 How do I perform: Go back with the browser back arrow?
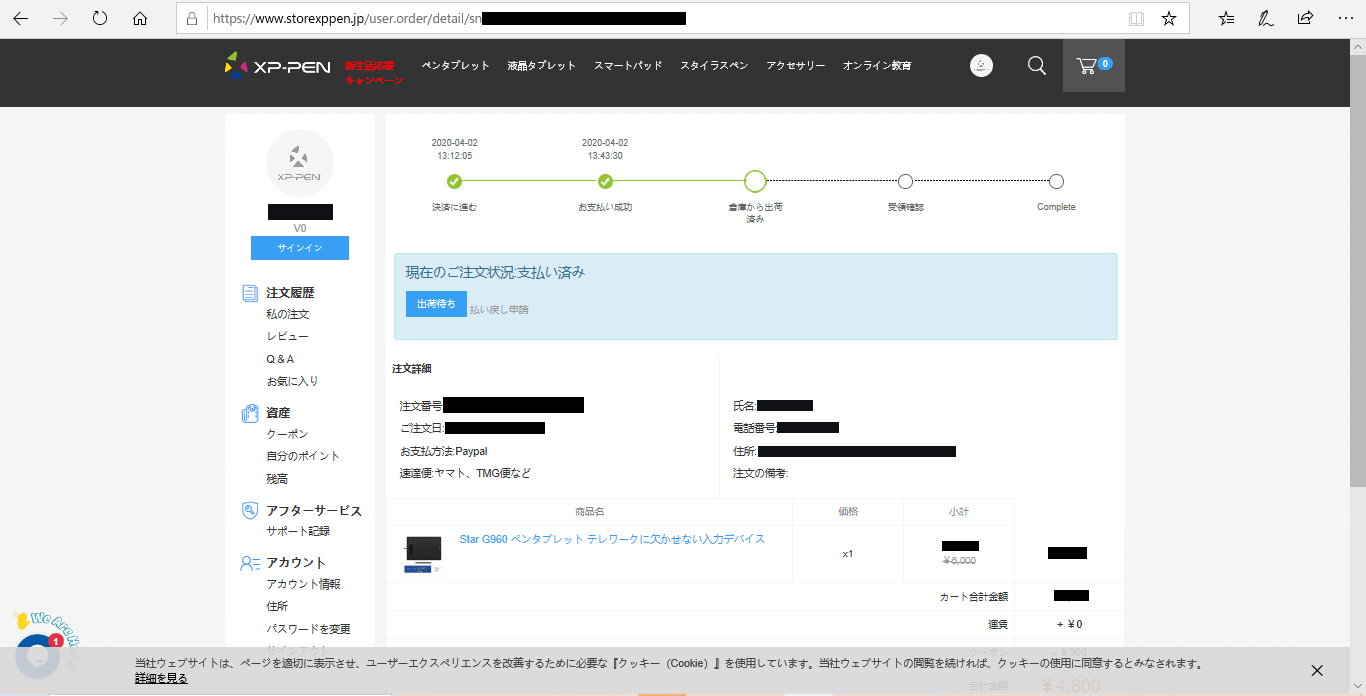(x=20, y=18)
